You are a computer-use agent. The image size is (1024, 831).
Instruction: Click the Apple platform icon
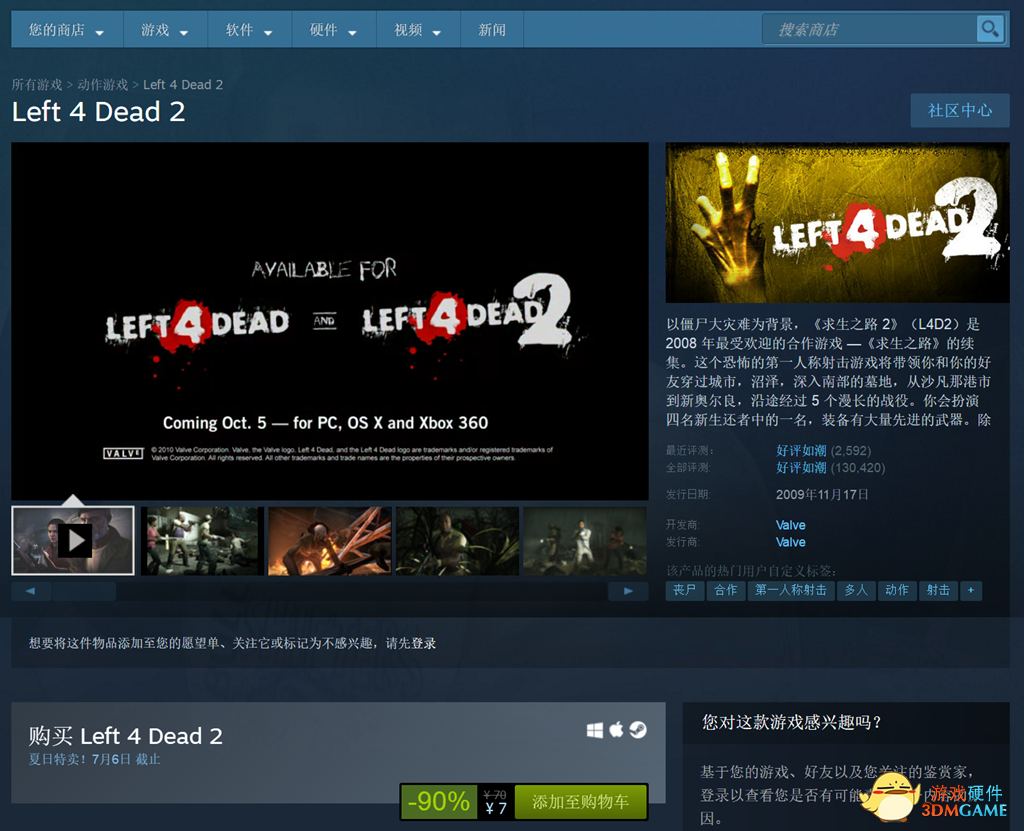click(616, 730)
